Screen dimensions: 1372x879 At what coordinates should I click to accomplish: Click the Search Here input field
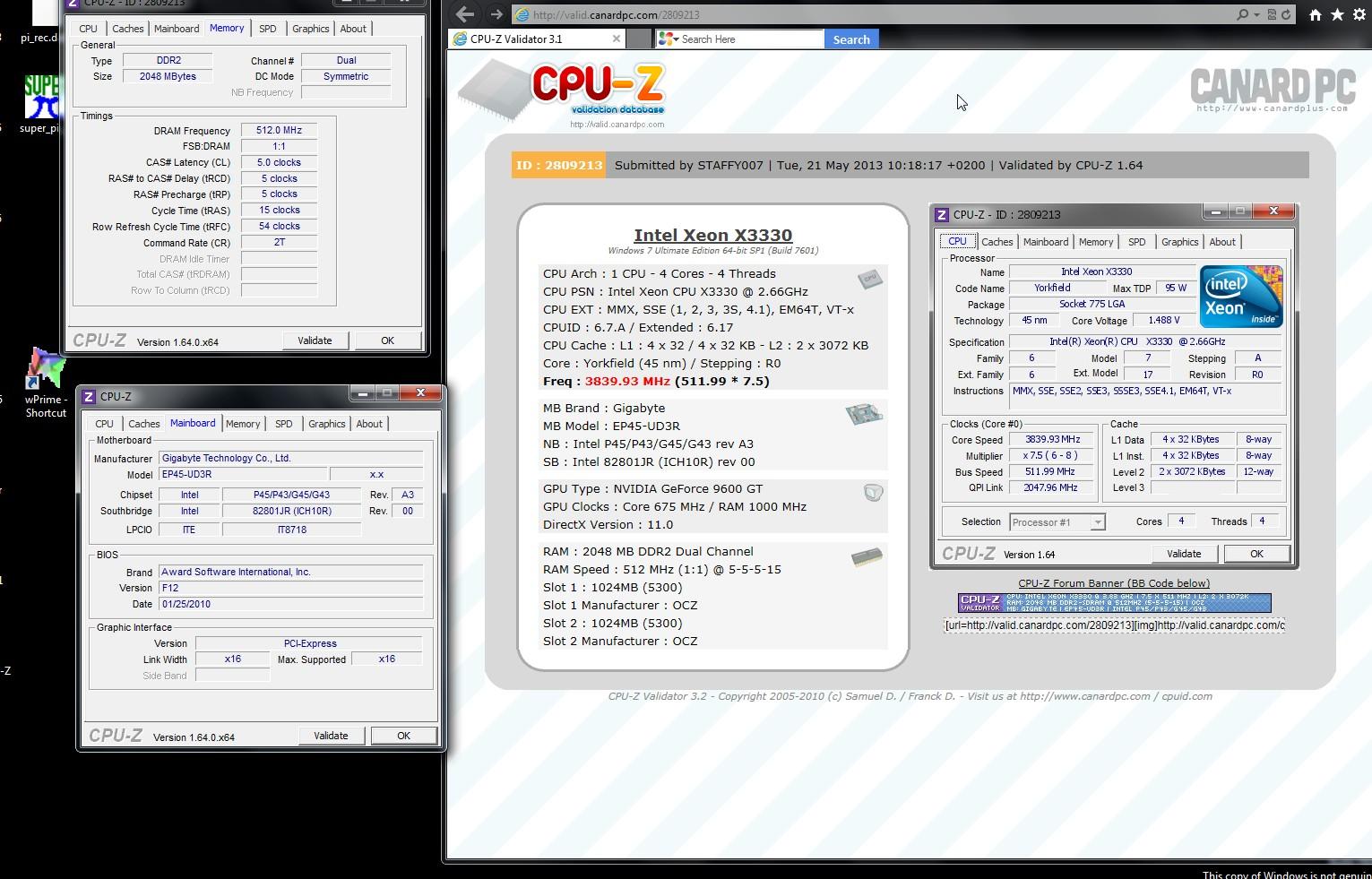[x=750, y=39]
